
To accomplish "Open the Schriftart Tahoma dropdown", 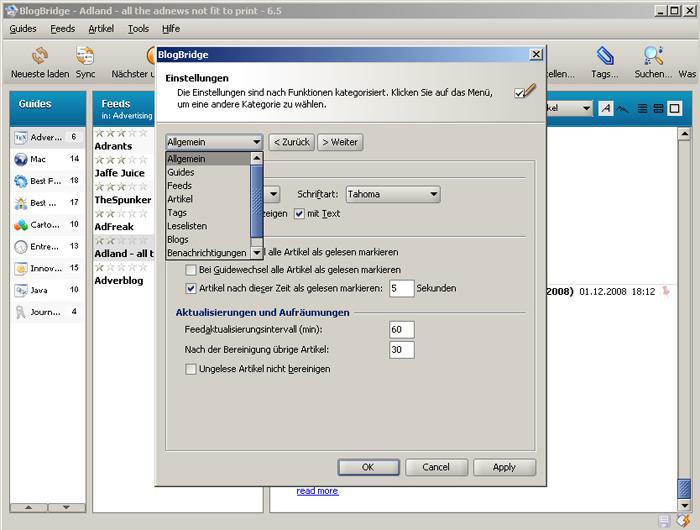I will [393, 194].
